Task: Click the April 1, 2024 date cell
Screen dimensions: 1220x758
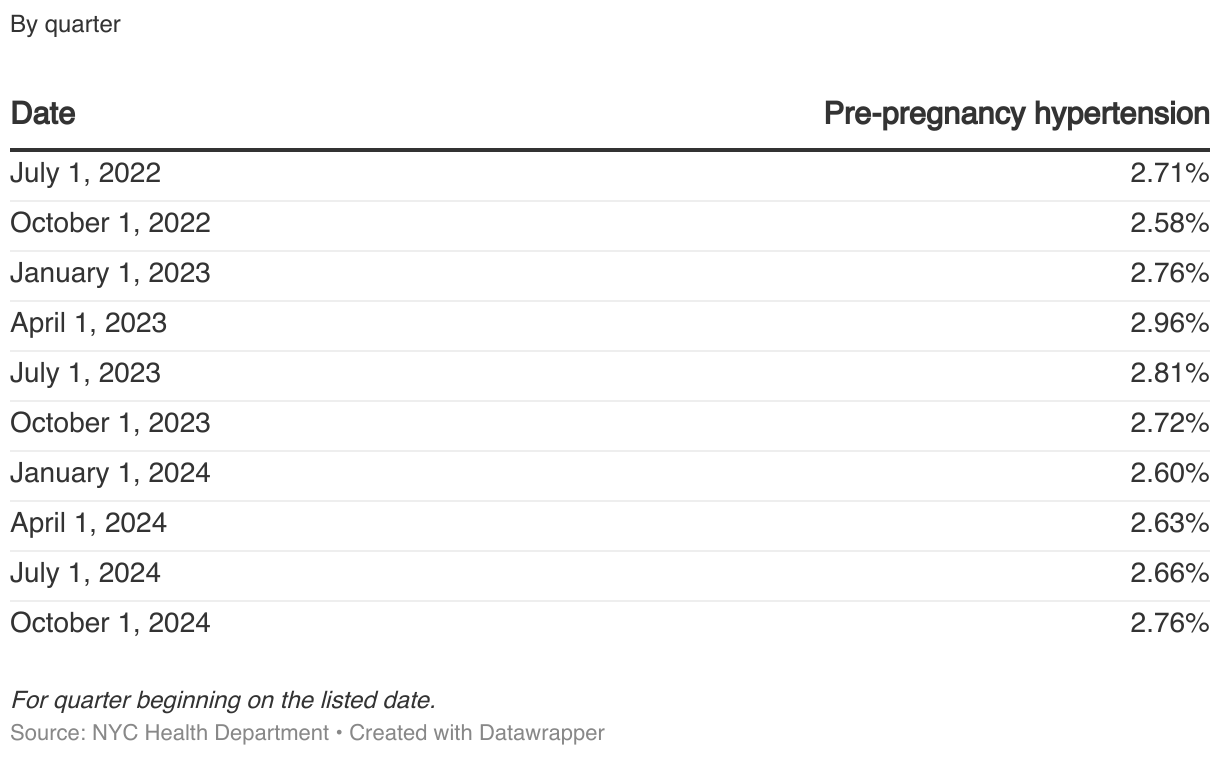Action: pyautogui.click(x=88, y=523)
